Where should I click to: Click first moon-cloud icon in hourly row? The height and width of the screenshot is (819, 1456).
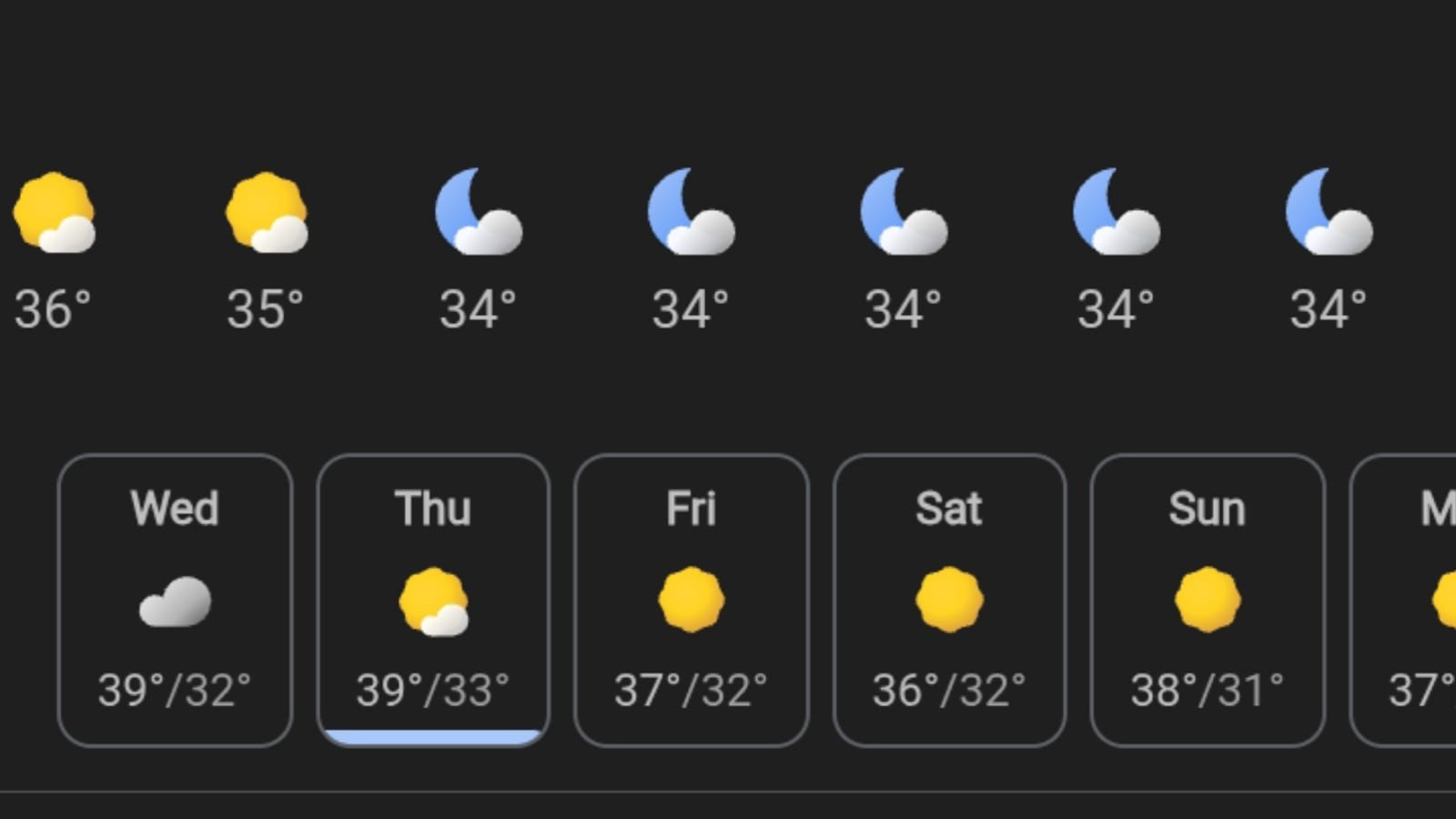point(479,211)
